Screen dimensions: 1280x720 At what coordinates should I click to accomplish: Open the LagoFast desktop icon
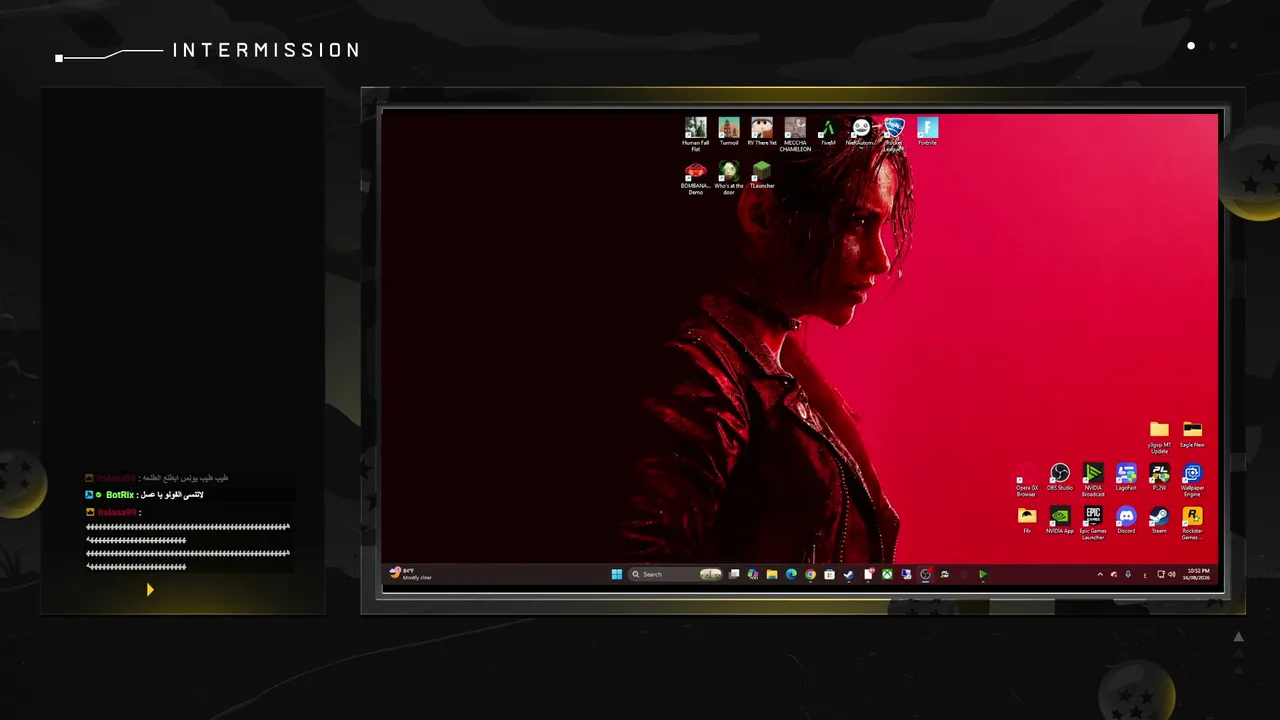pyautogui.click(x=1126, y=477)
